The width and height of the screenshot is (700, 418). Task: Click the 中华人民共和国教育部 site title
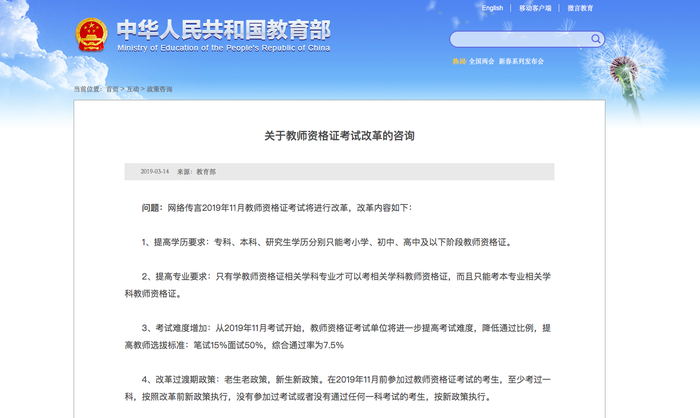[223, 29]
